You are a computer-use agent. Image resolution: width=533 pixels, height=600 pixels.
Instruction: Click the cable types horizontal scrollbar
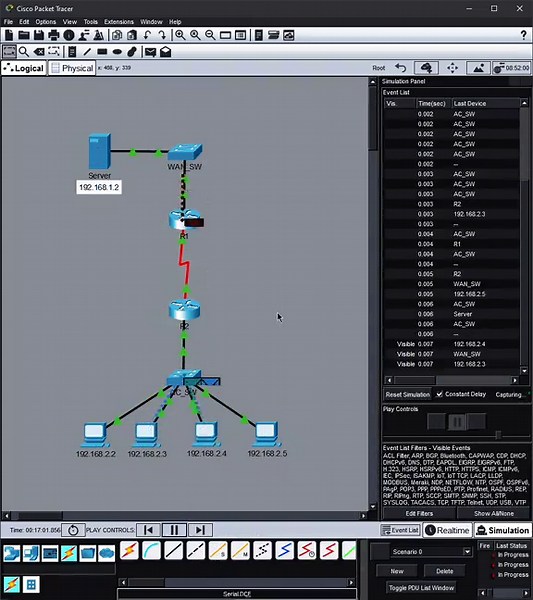[237, 582]
